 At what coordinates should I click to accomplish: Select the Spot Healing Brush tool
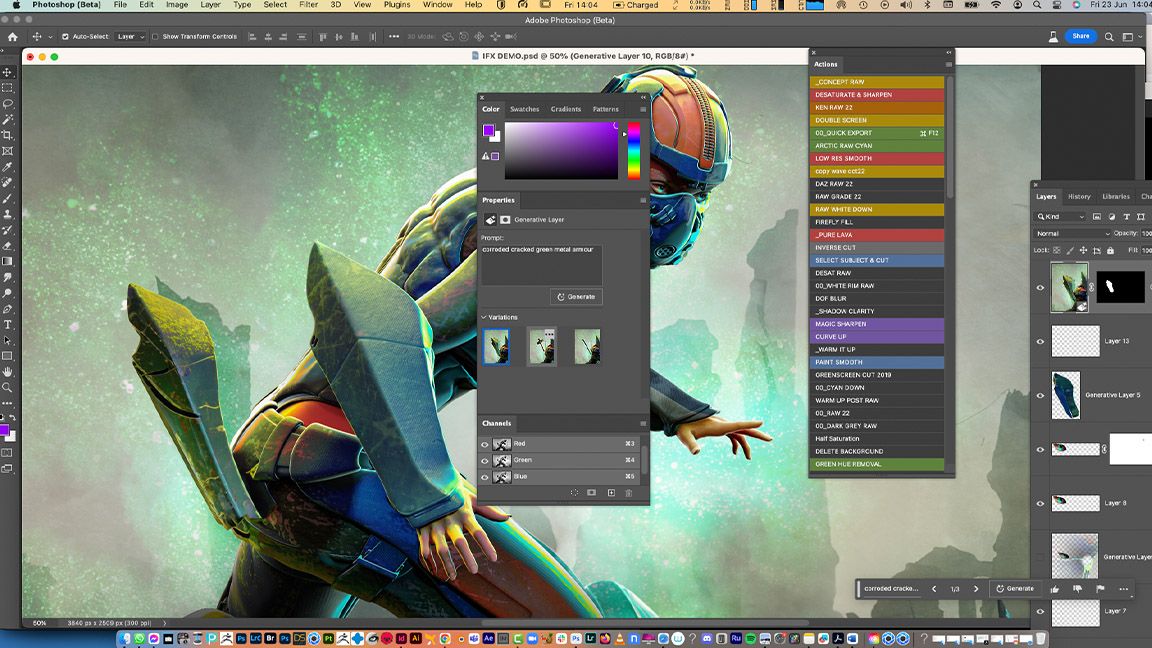pyautogui.click(x=7, y=182)
